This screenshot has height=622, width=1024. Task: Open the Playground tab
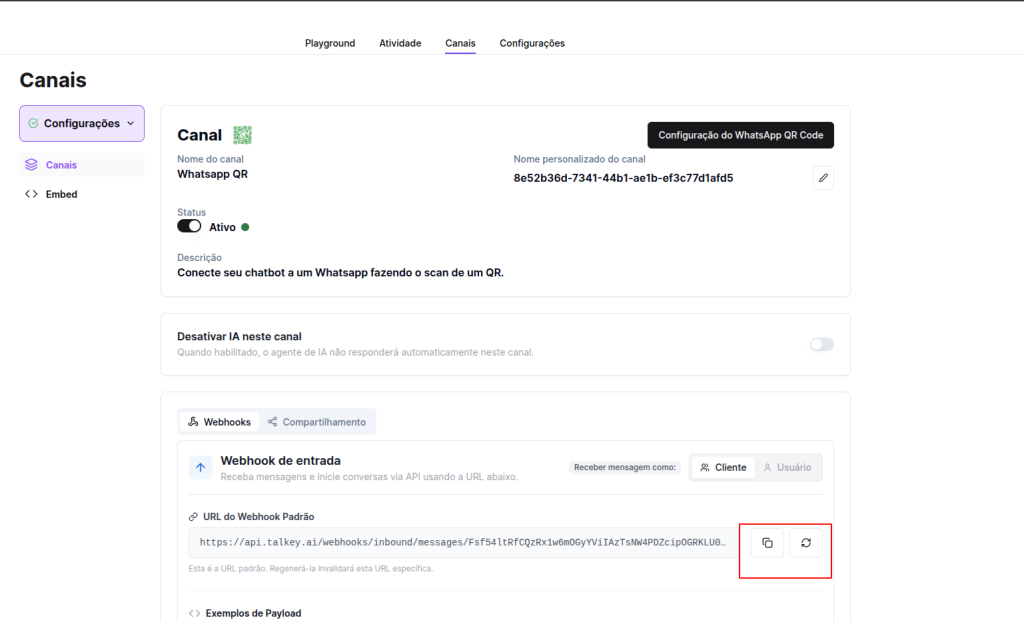(330, 43)
